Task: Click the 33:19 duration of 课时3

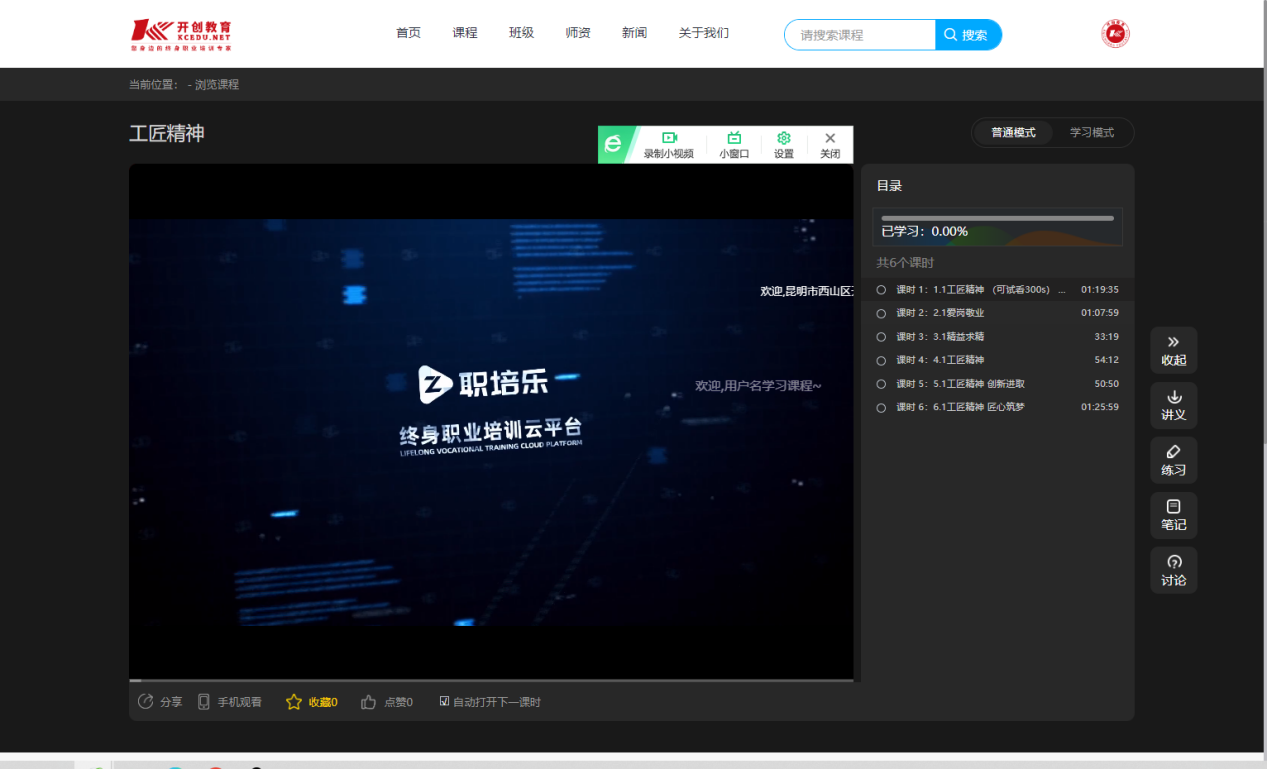Action: [x=1106, y=337]
